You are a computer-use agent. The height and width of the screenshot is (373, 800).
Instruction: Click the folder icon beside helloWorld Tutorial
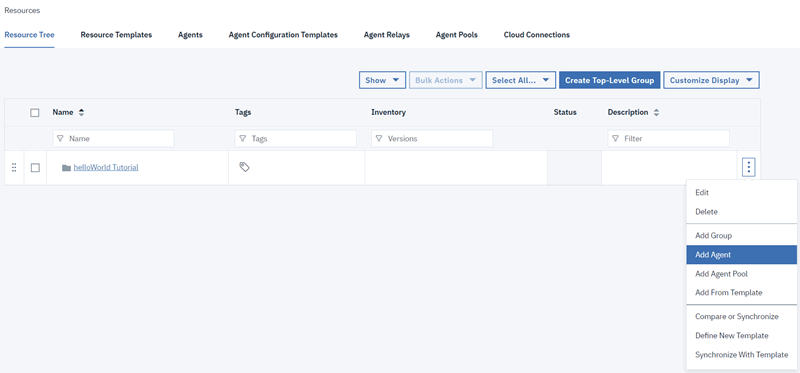[66, 167]
